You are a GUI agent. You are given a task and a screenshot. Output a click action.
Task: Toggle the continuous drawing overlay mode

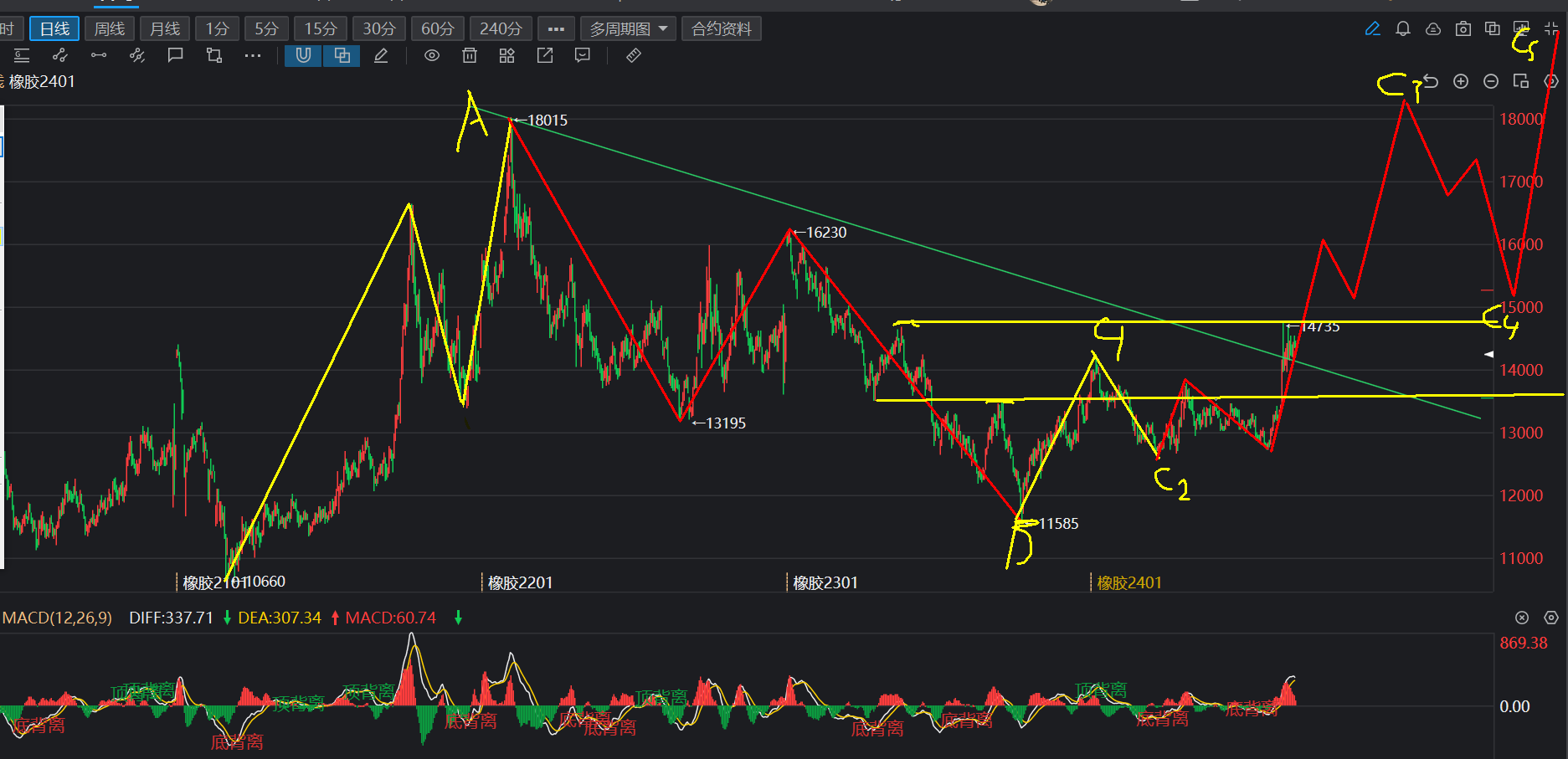click(x=342, y=56)
